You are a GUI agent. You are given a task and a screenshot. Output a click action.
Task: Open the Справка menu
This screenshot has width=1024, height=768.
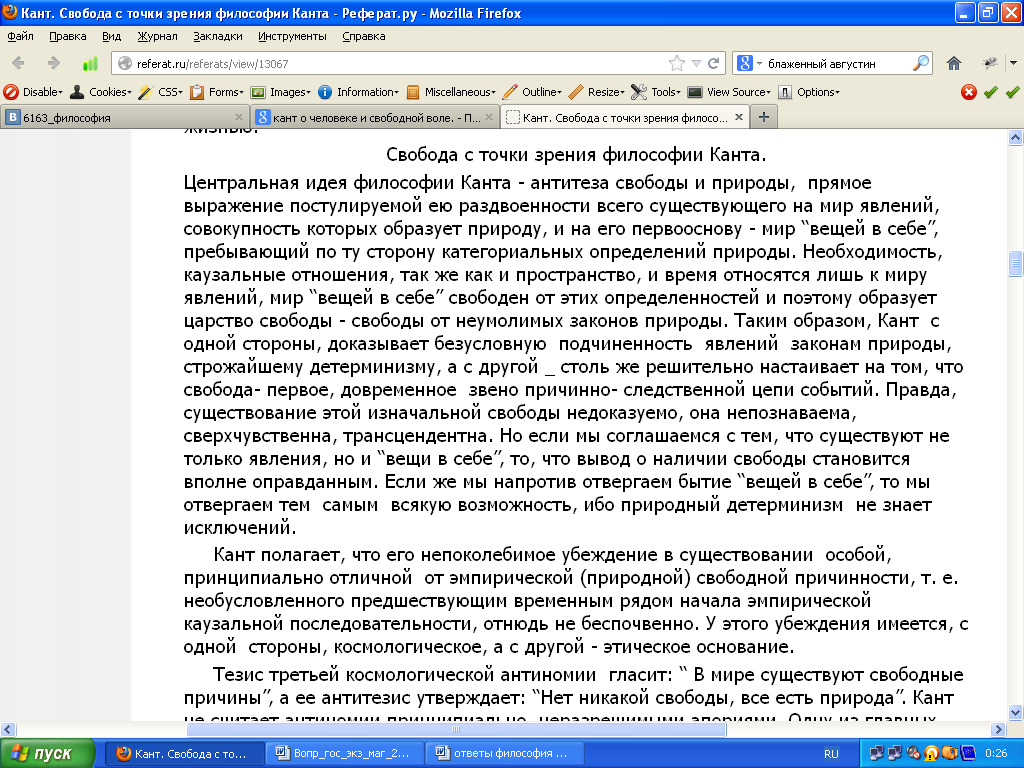pyautogui.click(x=364, y=36)
